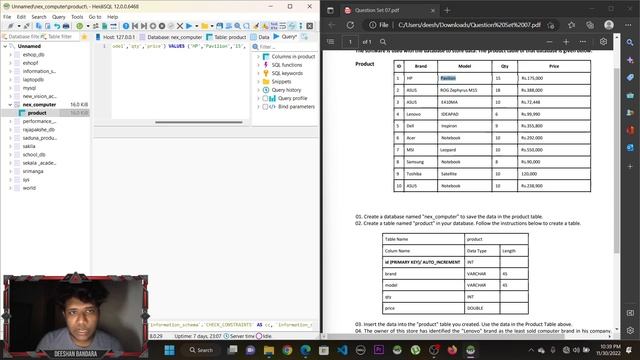Collapse the Unnamed session root node
Image resolution: width=640 pixels, height=360 pixels.
point(5,46)
